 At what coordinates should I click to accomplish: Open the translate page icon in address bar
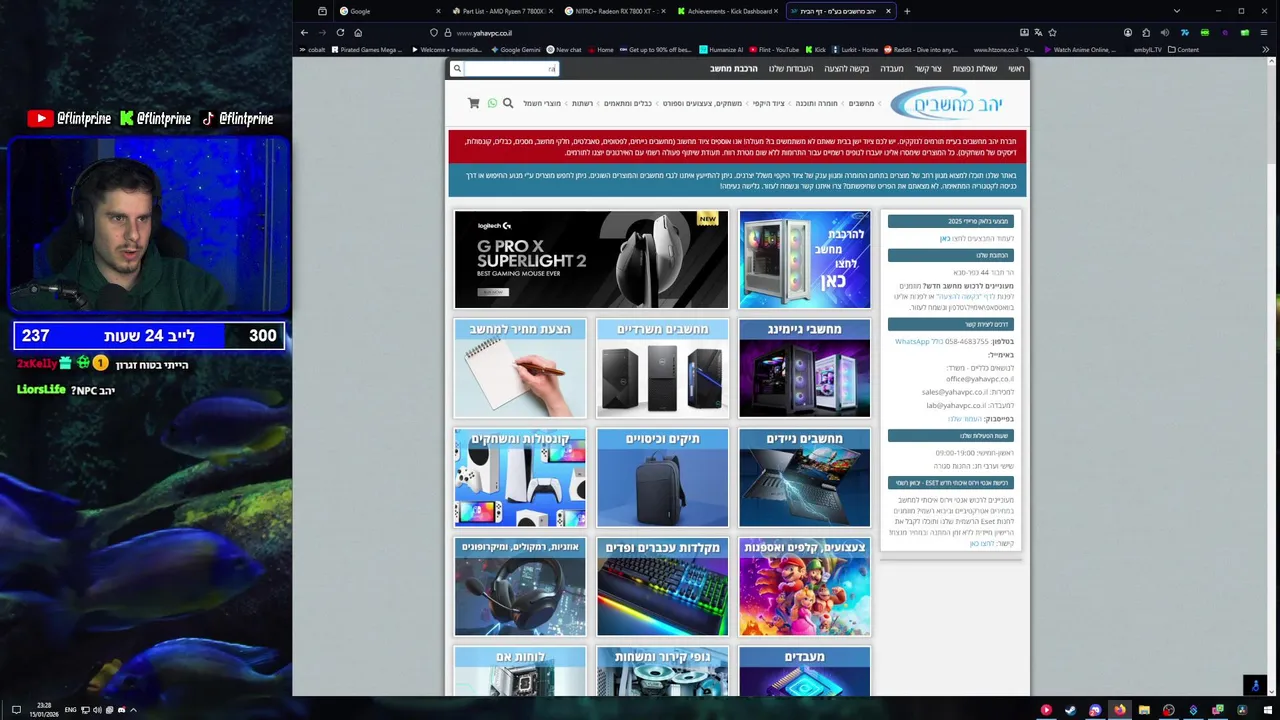(x=1038, y=33)
